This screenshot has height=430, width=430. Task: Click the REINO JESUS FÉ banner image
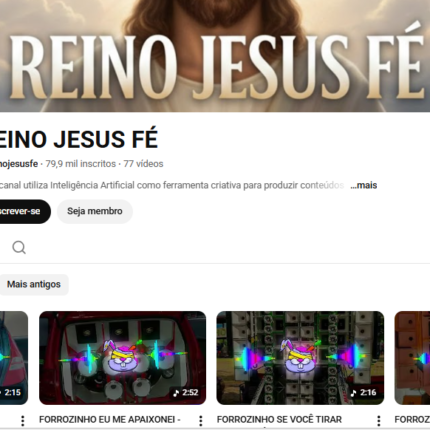(x=215, y=56)
